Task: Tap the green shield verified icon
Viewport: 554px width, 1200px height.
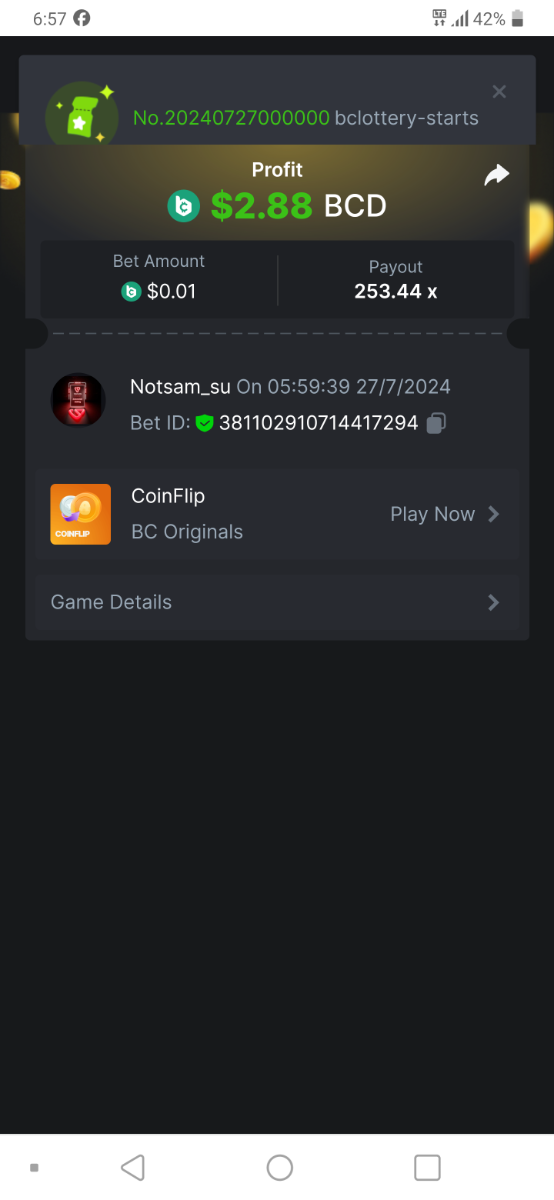Action: [205, 423]
